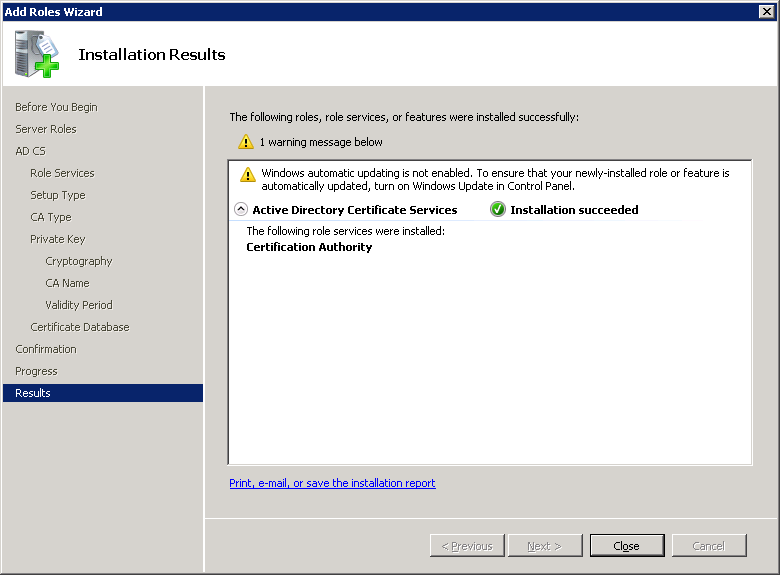
Task: Select the Server Roles step
Action: (46, 129)
